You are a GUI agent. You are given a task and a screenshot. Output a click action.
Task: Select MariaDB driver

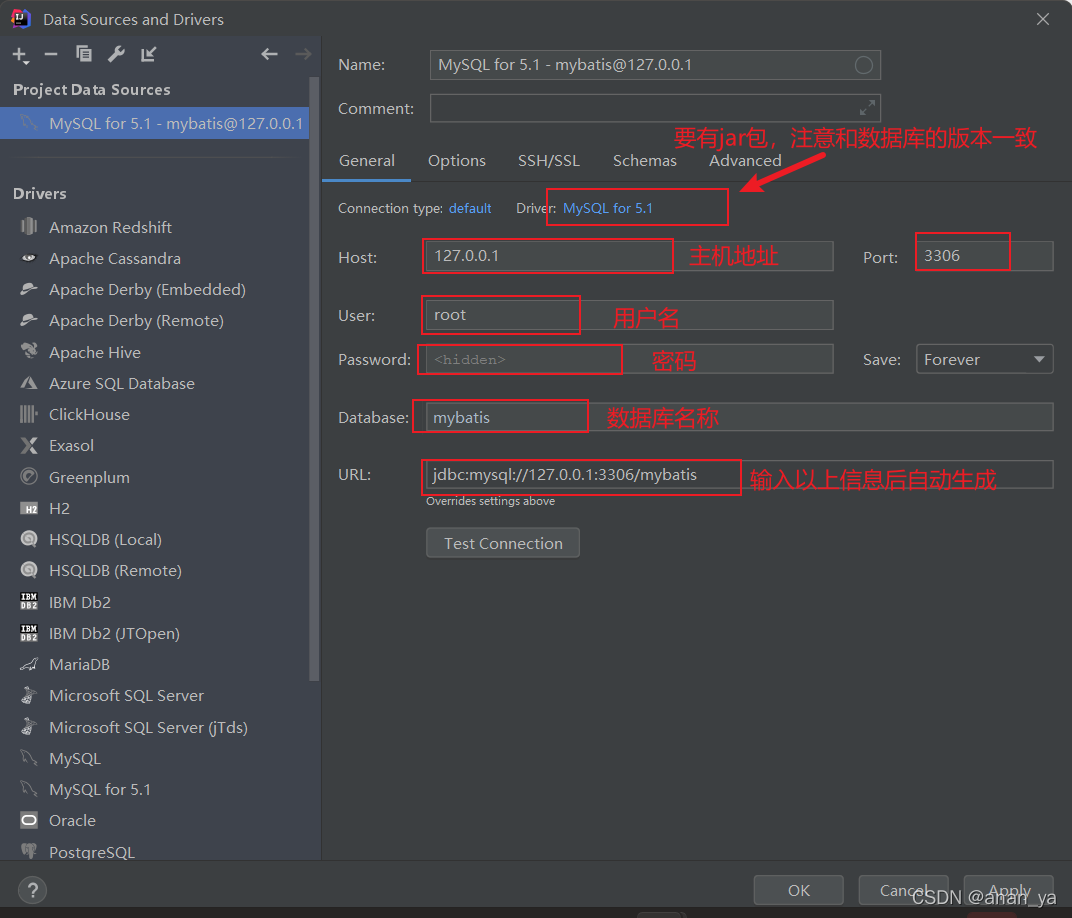(x=79, y=664)
